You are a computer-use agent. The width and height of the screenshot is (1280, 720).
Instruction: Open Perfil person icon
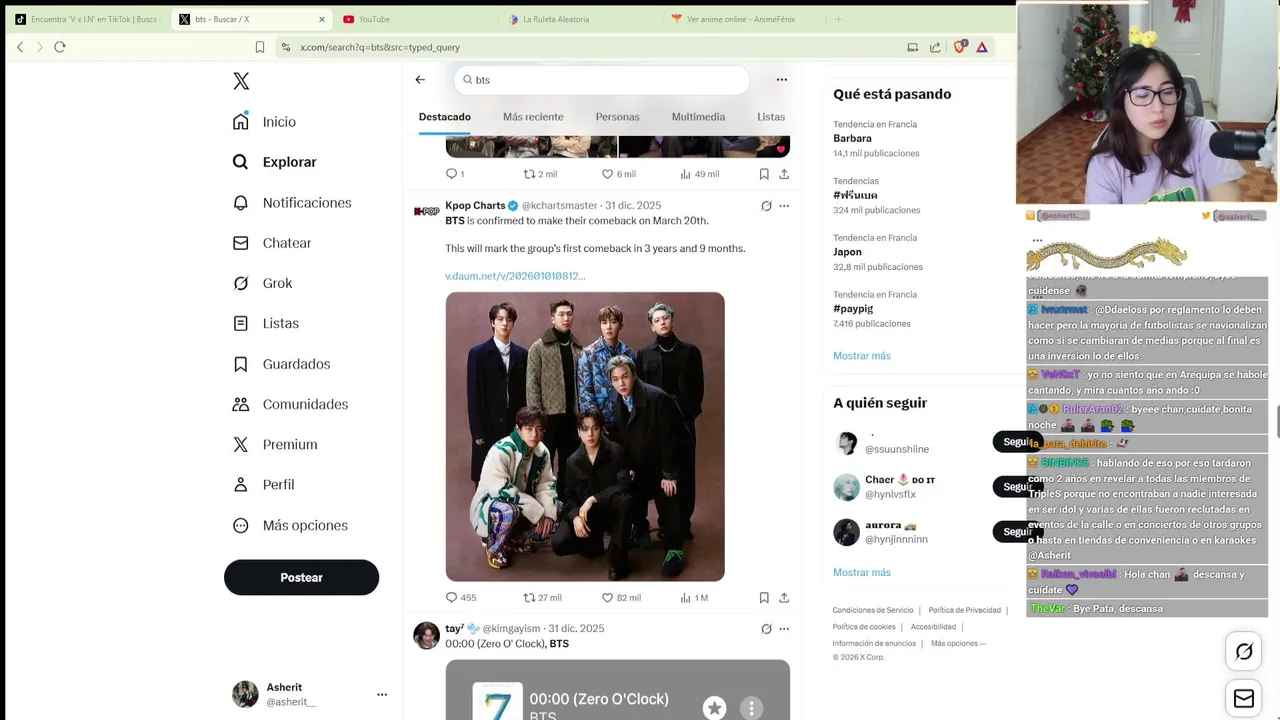[x=241, y=484]
